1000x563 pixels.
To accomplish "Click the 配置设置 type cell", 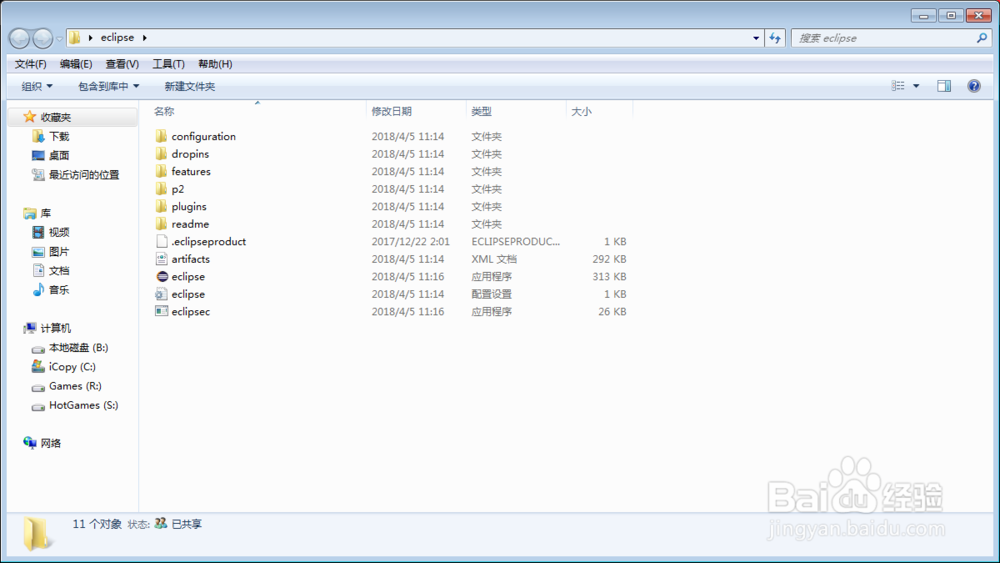I will [491, 294].
